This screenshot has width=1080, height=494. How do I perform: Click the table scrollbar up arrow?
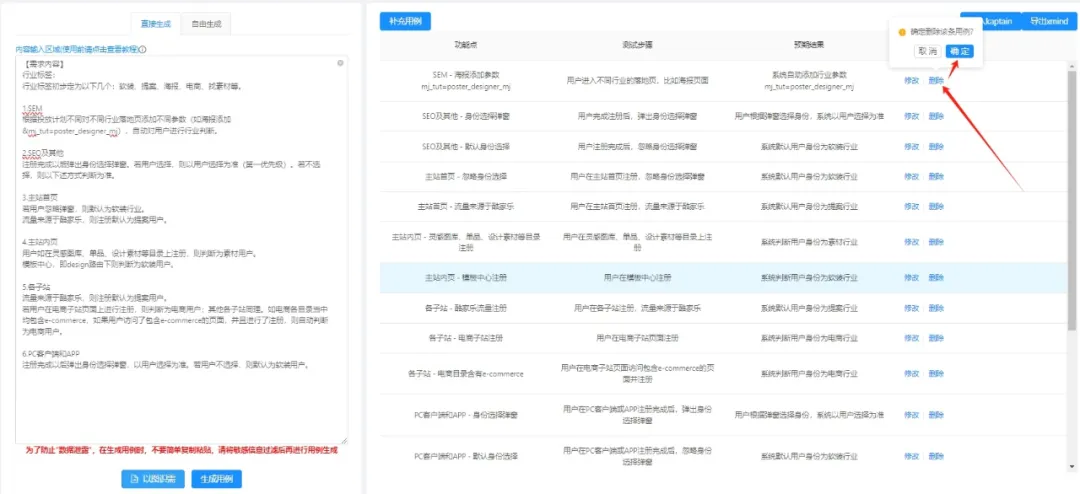(x=1072, y=65)
